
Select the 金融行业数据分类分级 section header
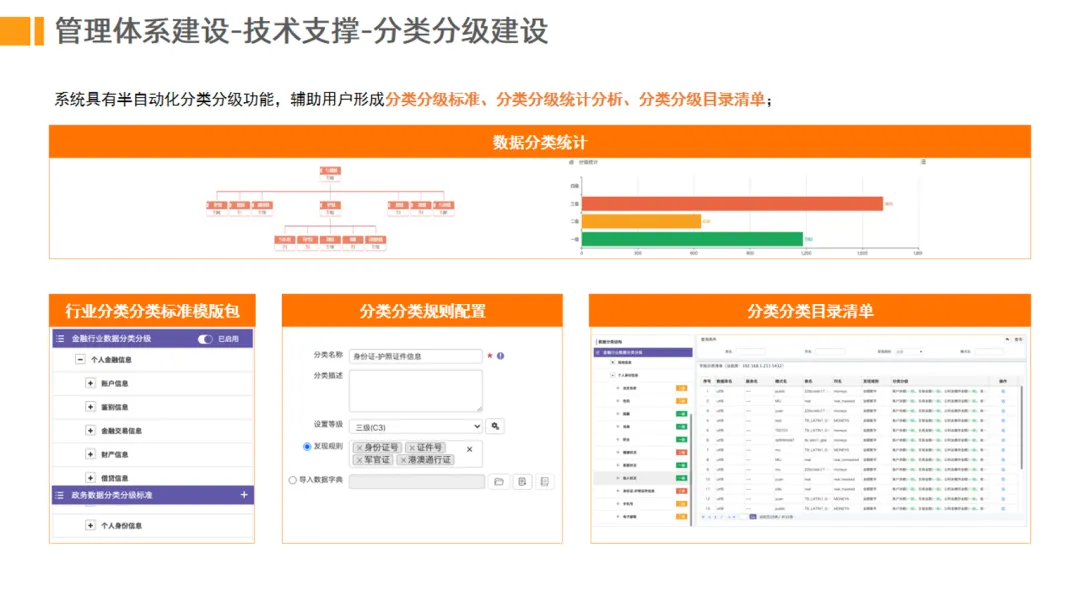point(153,339)
